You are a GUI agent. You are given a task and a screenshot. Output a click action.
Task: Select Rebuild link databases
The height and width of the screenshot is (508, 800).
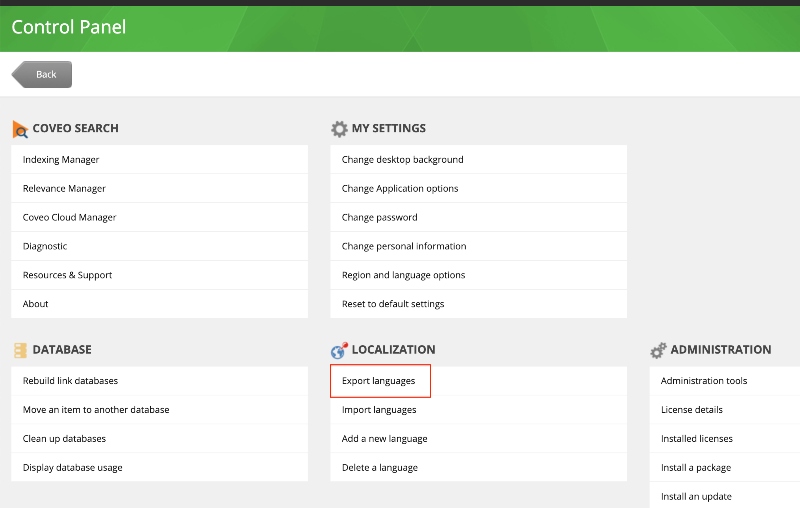click(x=160, y=381)
